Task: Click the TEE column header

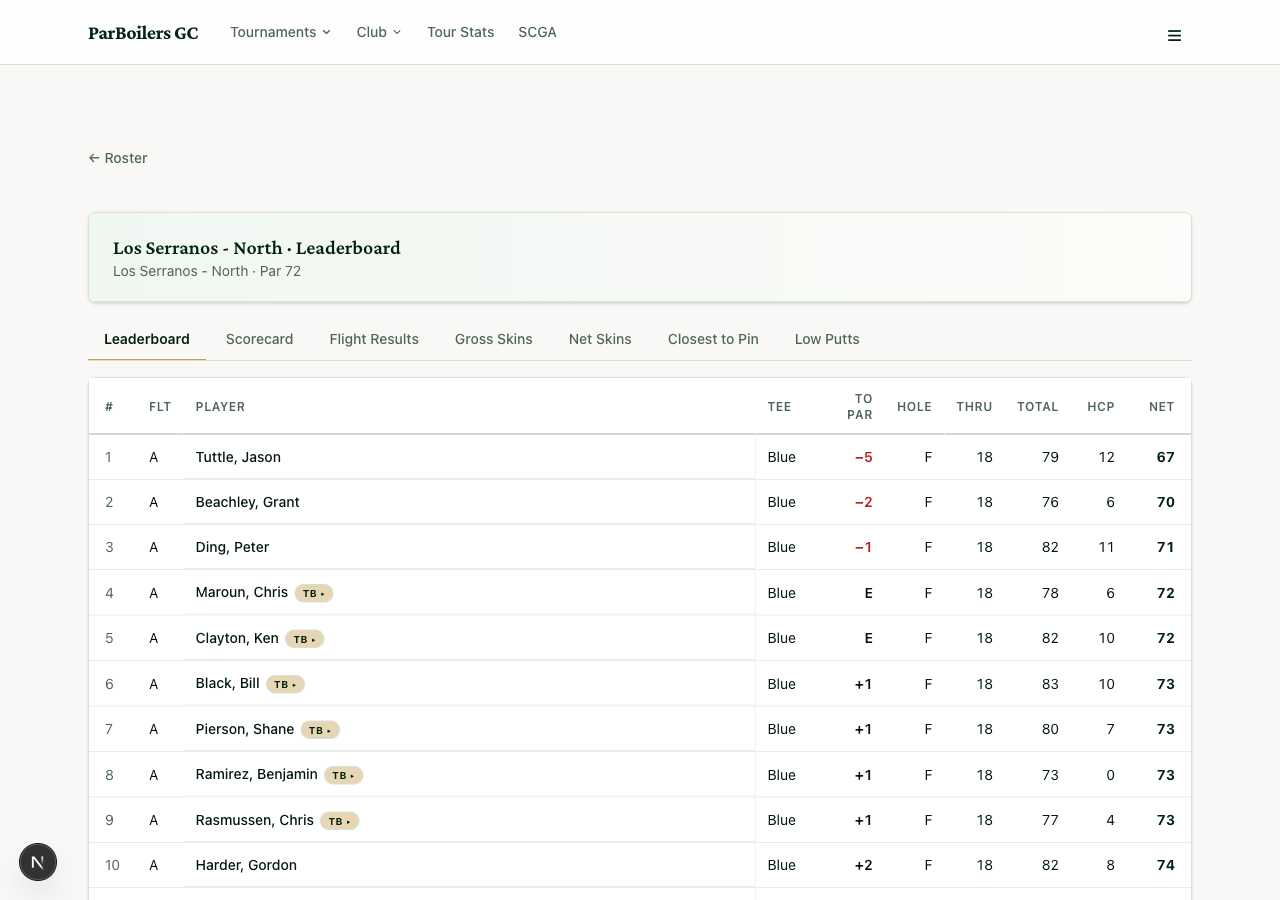Action: pyautogui.click(x=779, y=407)
